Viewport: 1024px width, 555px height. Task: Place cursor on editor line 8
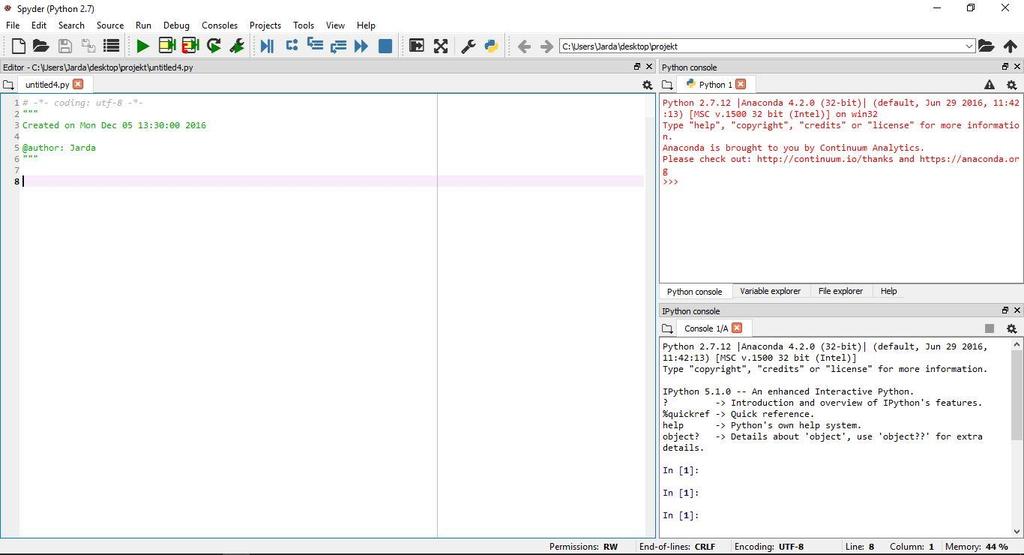[333, 182]
